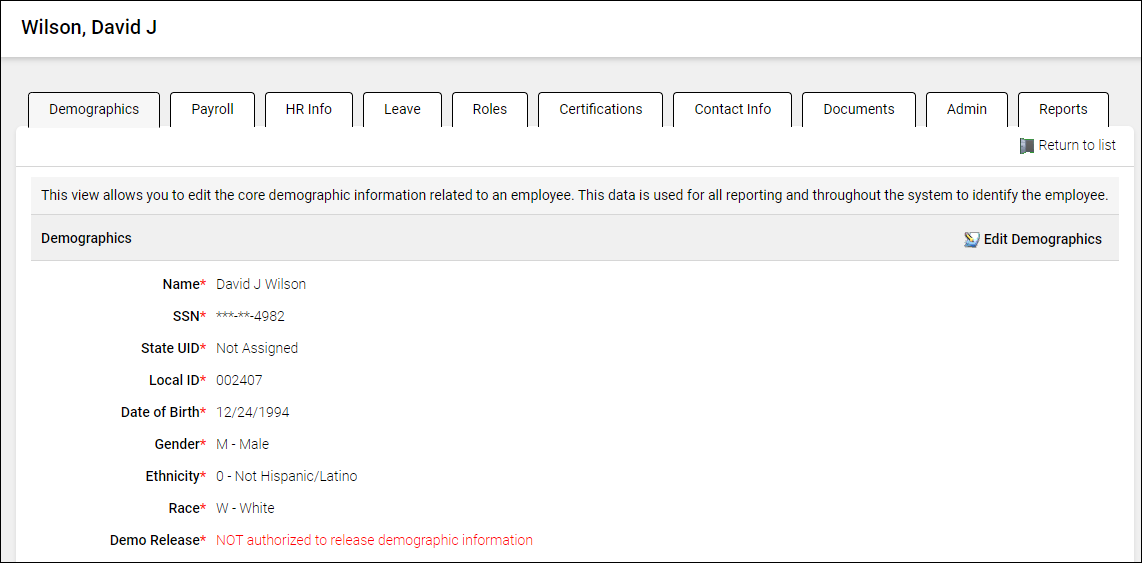Image resolution: width=1142 pixels, height=563 pixels.
Task: Click the door icon beside Return to list
Action: pos(1026,146)
